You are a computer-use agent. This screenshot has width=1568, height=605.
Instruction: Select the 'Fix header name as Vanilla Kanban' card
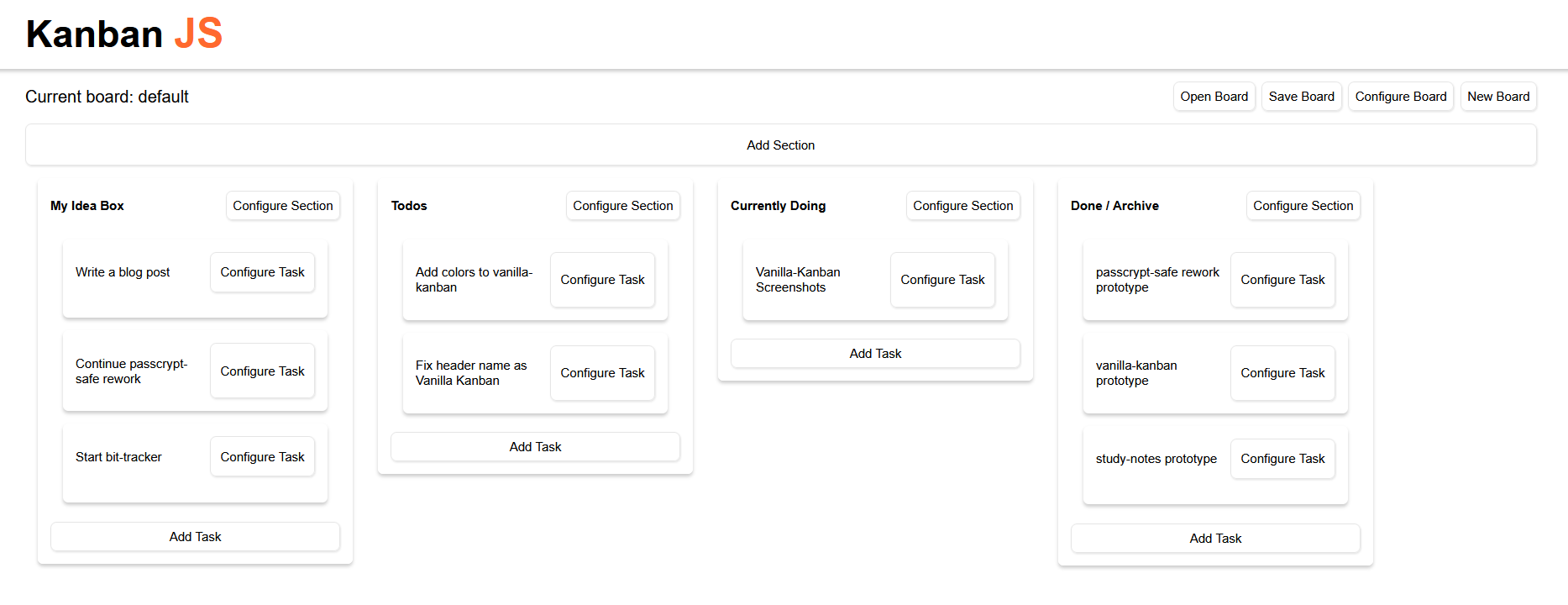pyautogui.click(x=471, y=373)
